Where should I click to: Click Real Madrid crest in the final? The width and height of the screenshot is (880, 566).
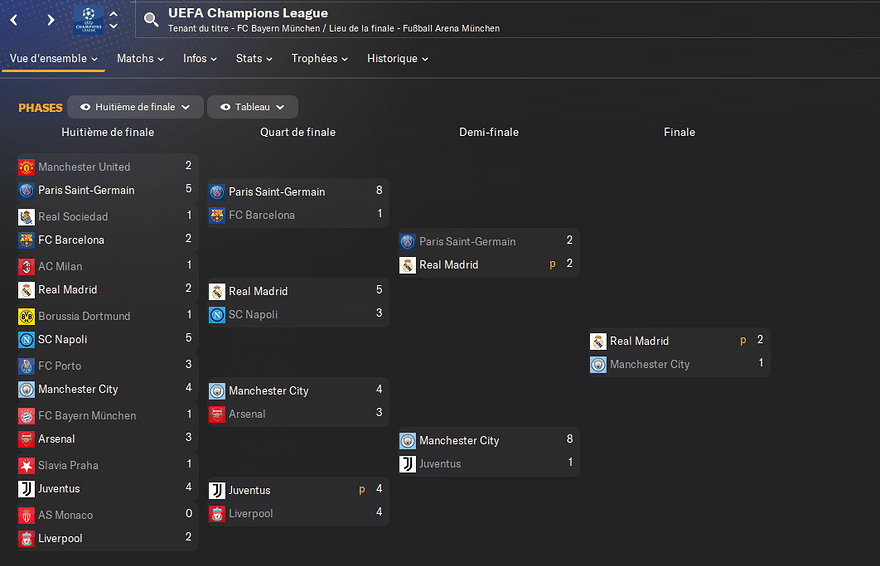[x=598, y=341]
